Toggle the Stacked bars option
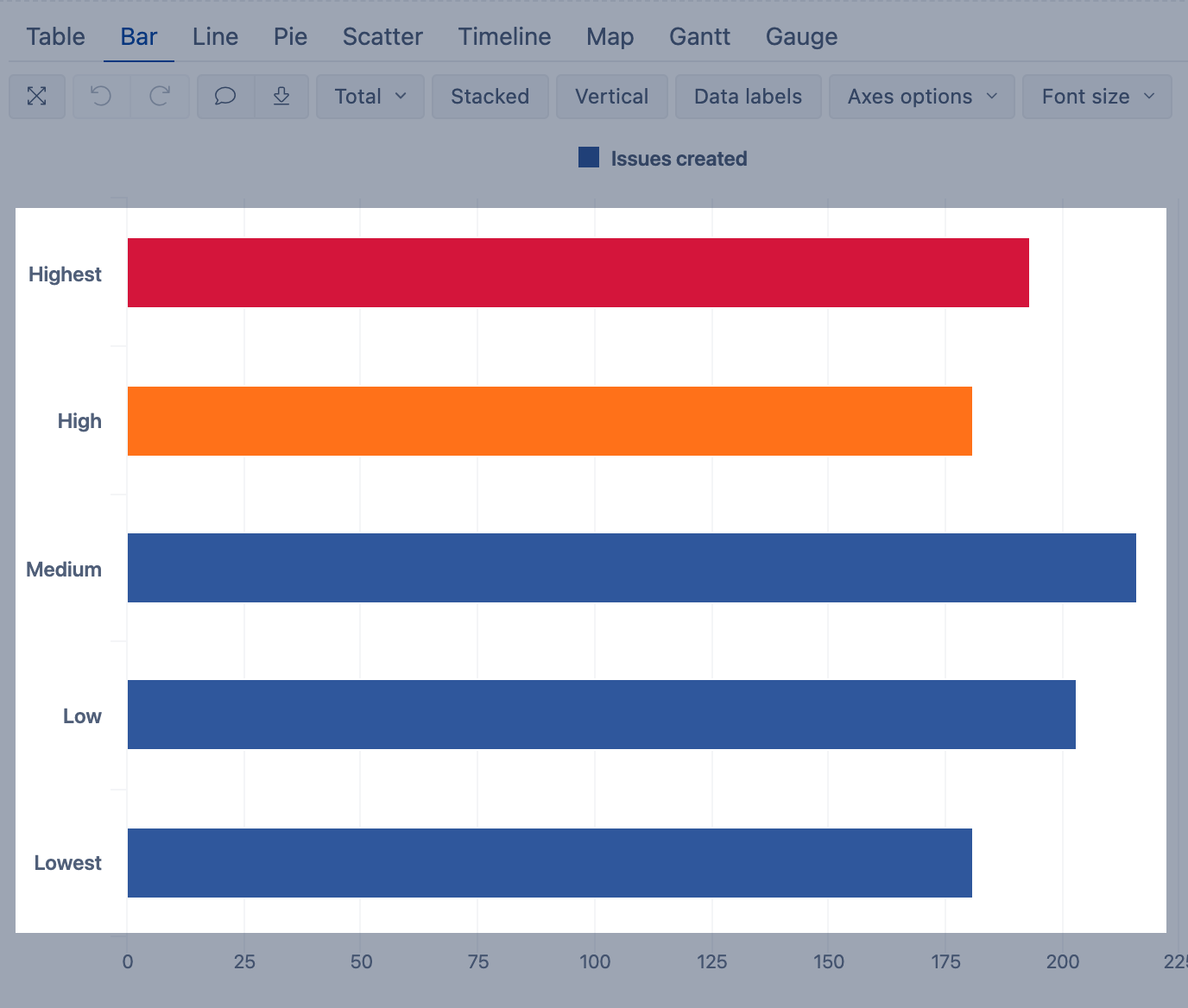The height and width of the screenshot is (1008, 1188). pyautogui.click(x=490, y=96)
